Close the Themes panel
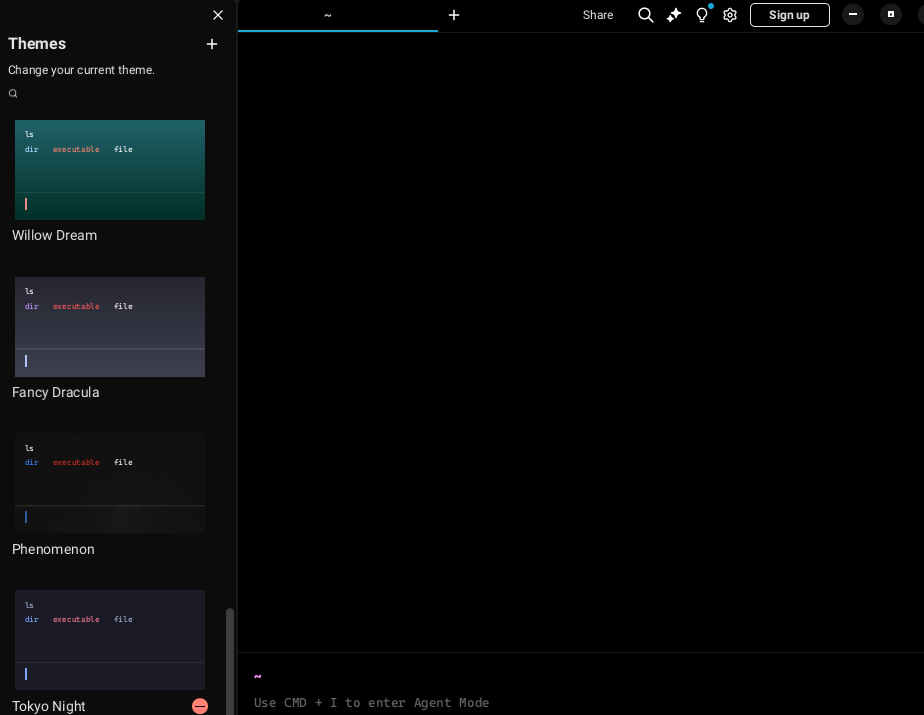This screenshot has height=715, width=924. tap(217, 15)
